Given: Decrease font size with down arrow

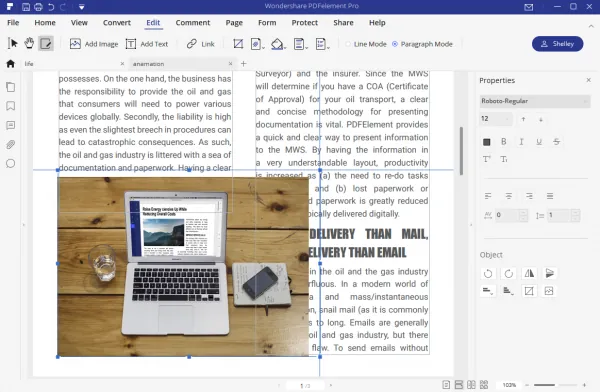Looking at the screenshot, I should point(541,119).
